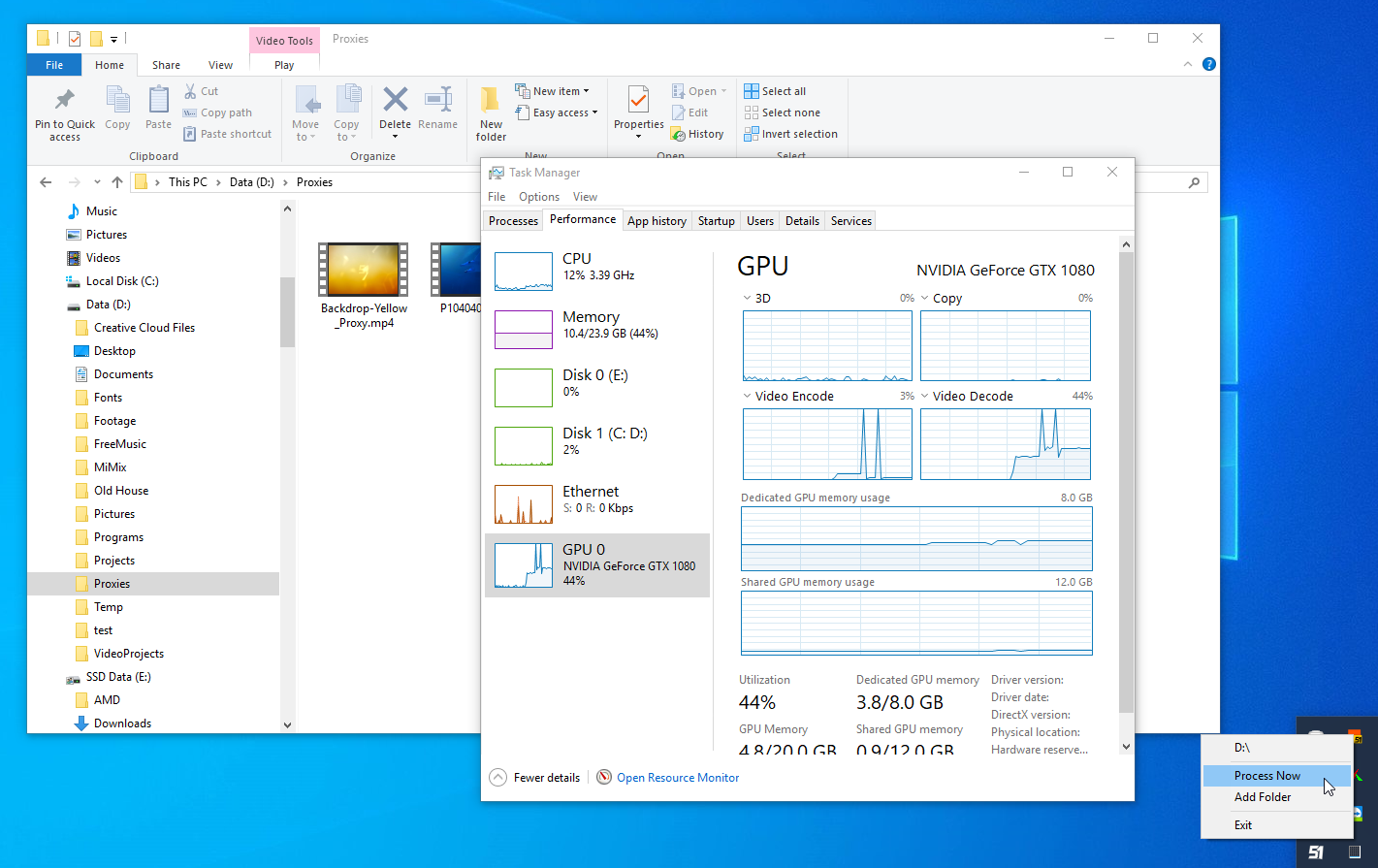Create a New folder from the ribbon
Image resolution: width=1378 pixels, height=868 pixels.
click(490, 112)
